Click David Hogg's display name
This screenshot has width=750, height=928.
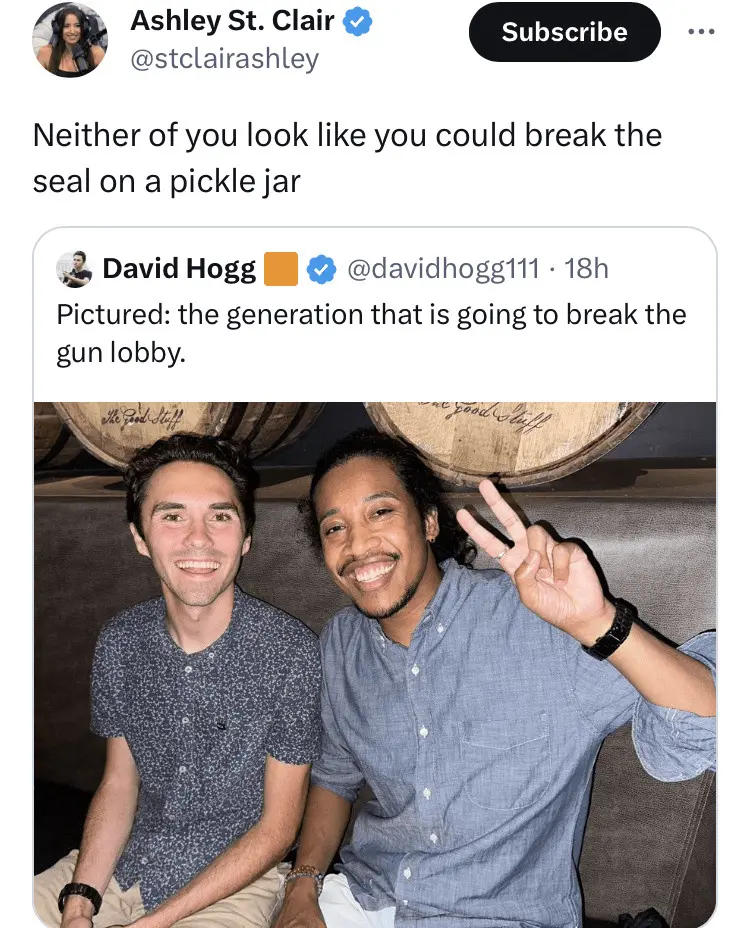[178, 267]
